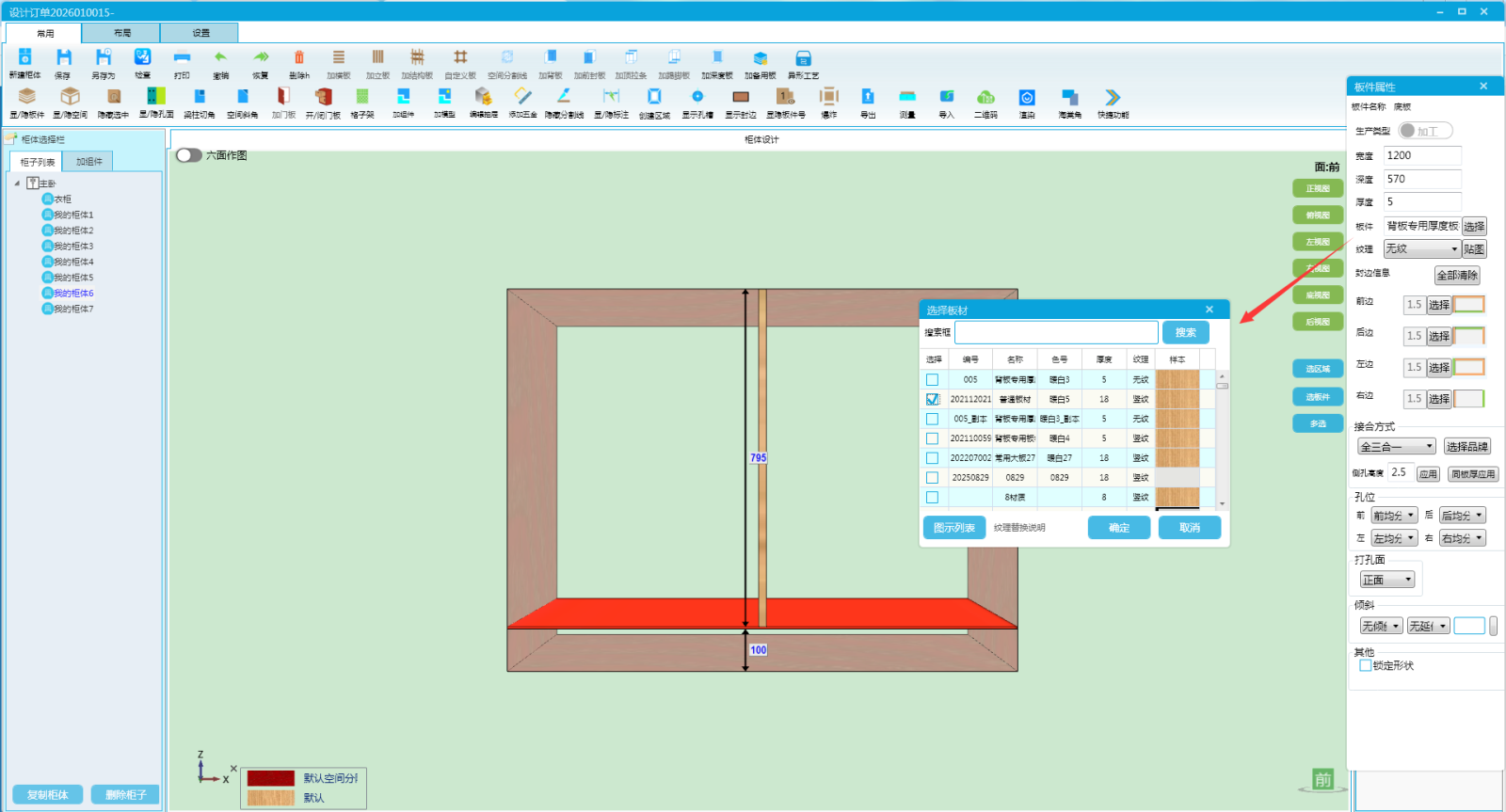Open the 纹理 dropdown showing 无纹
The image size is (1506, 812).
coord(1421,249)
